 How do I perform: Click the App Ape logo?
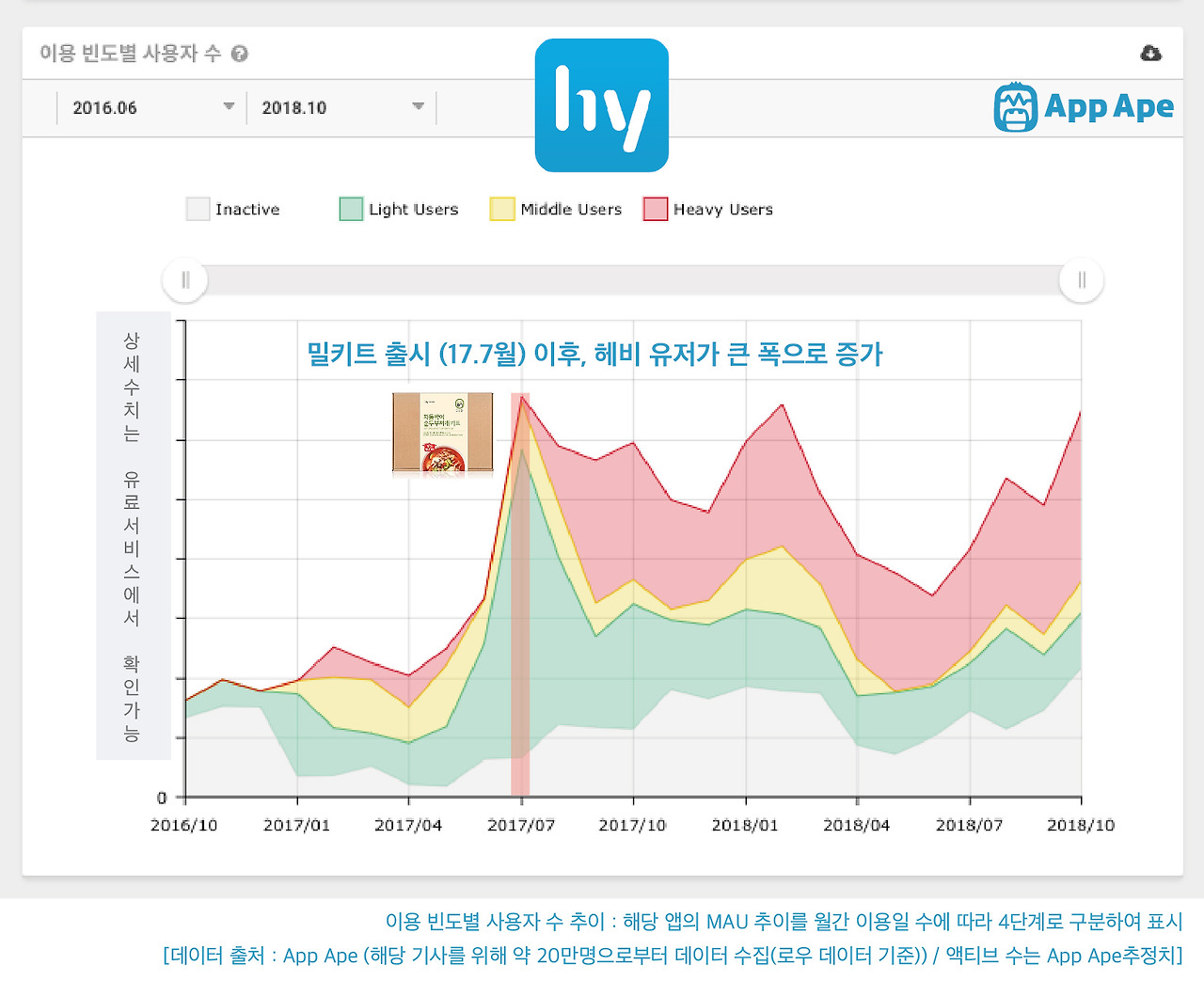(x=1084, y=107)
